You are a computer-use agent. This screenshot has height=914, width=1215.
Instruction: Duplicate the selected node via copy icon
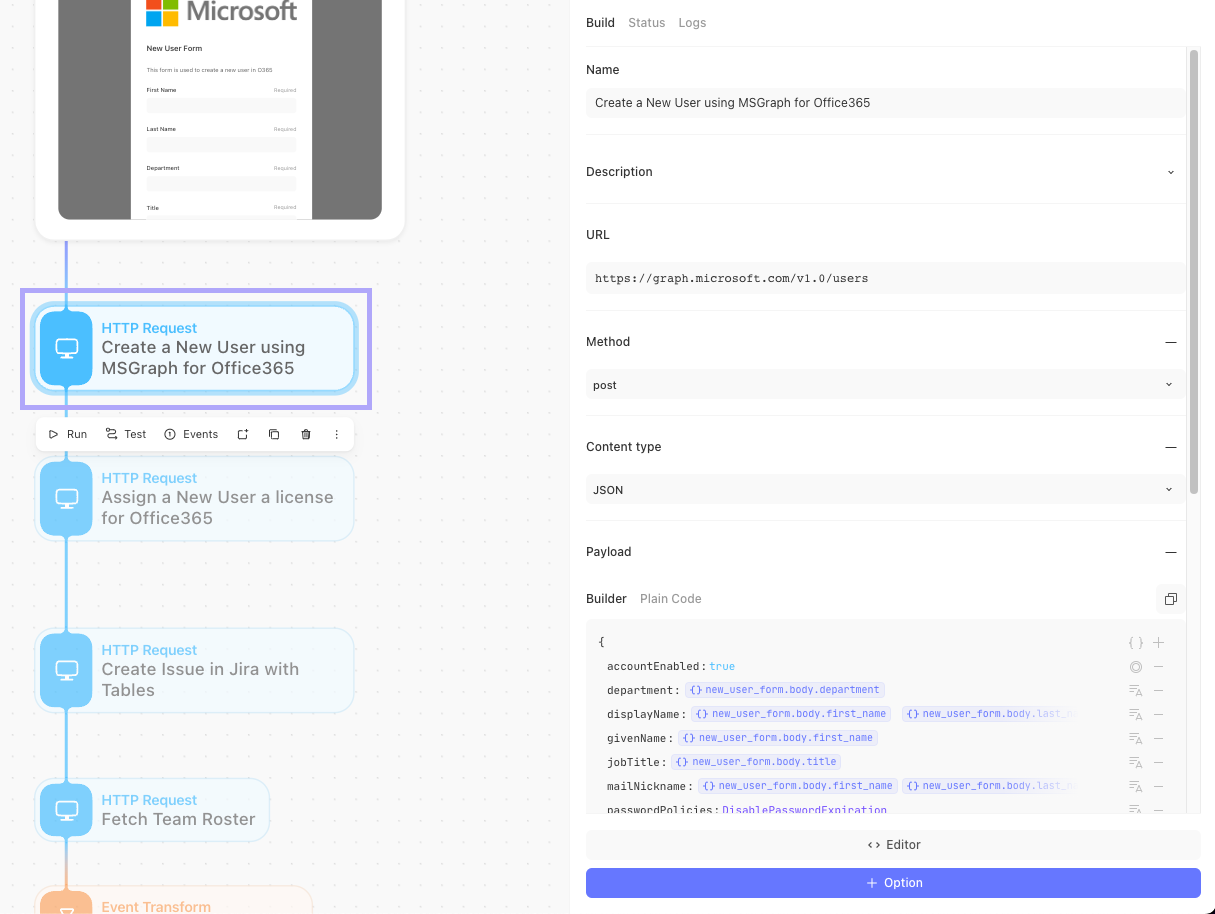pyautogui.click(x=274, y=434)
